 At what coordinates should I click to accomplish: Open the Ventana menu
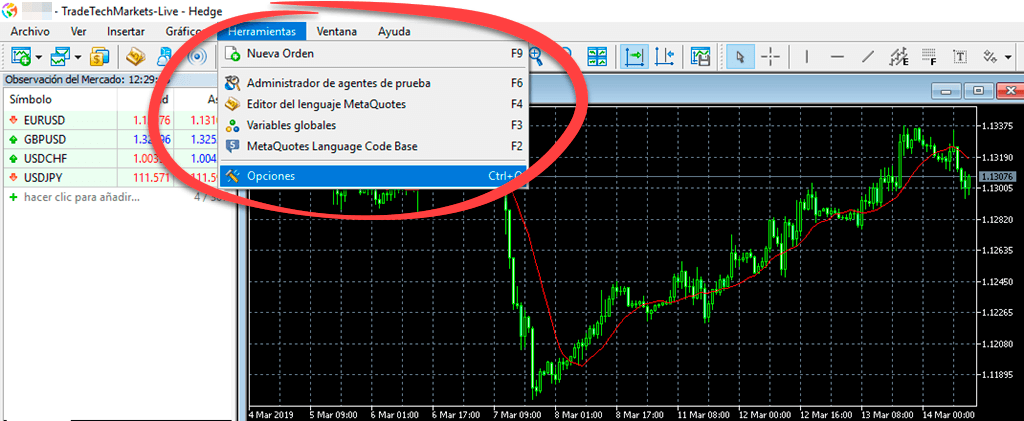(x=336, y=31)
